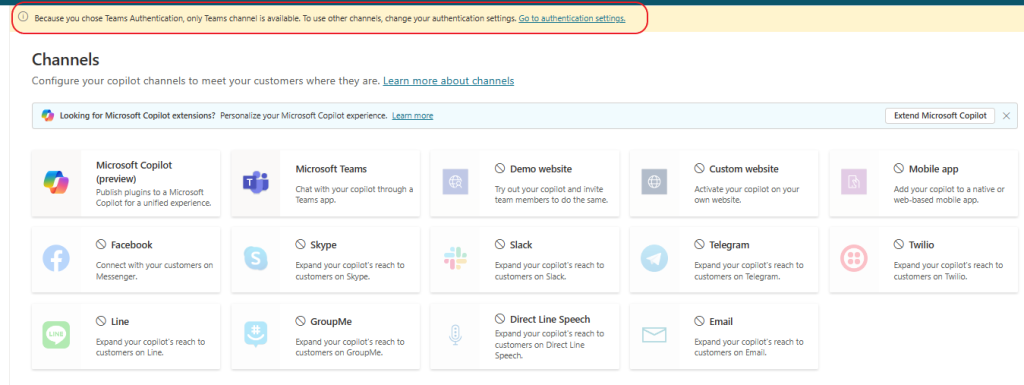Click the Twilio logo icon

tap(854, 258)
